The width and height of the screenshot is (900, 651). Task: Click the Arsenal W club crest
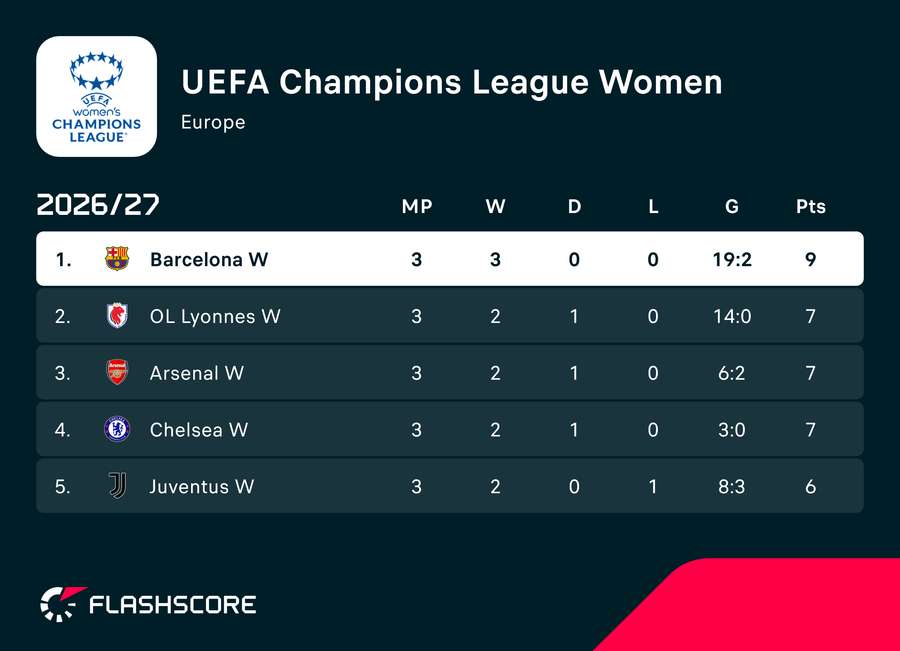[117, 373]
